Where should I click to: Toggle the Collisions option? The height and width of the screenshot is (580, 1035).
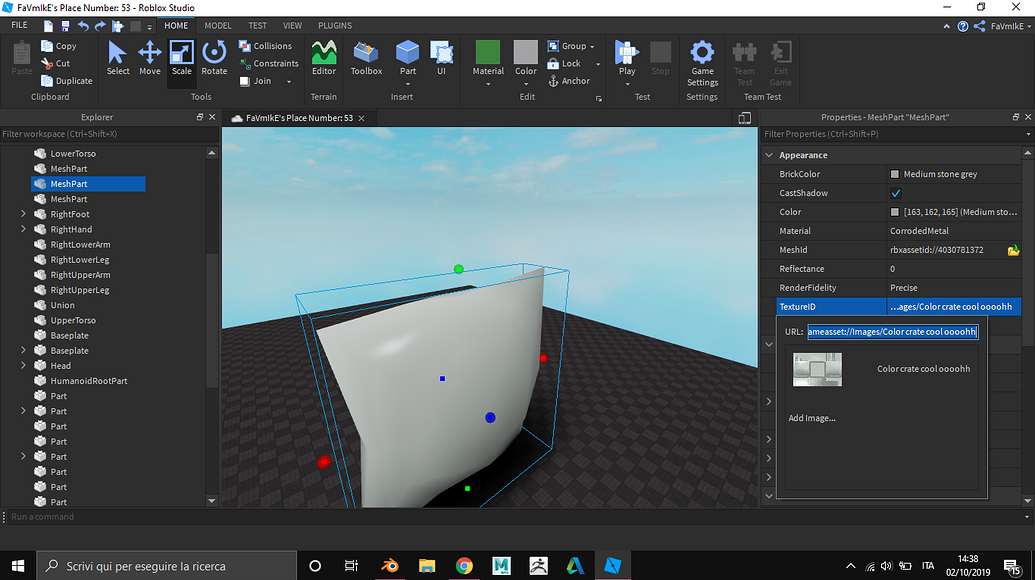tap(265, 46)
